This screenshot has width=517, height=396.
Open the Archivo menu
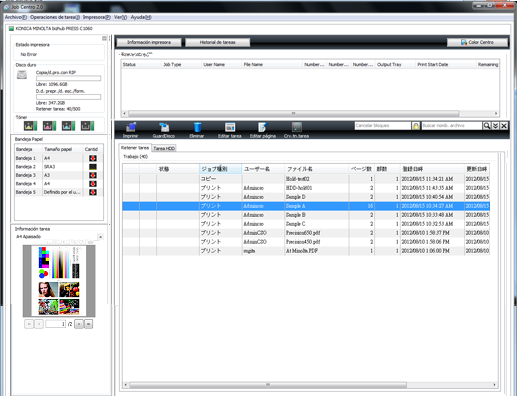click(x=16, y=17)
